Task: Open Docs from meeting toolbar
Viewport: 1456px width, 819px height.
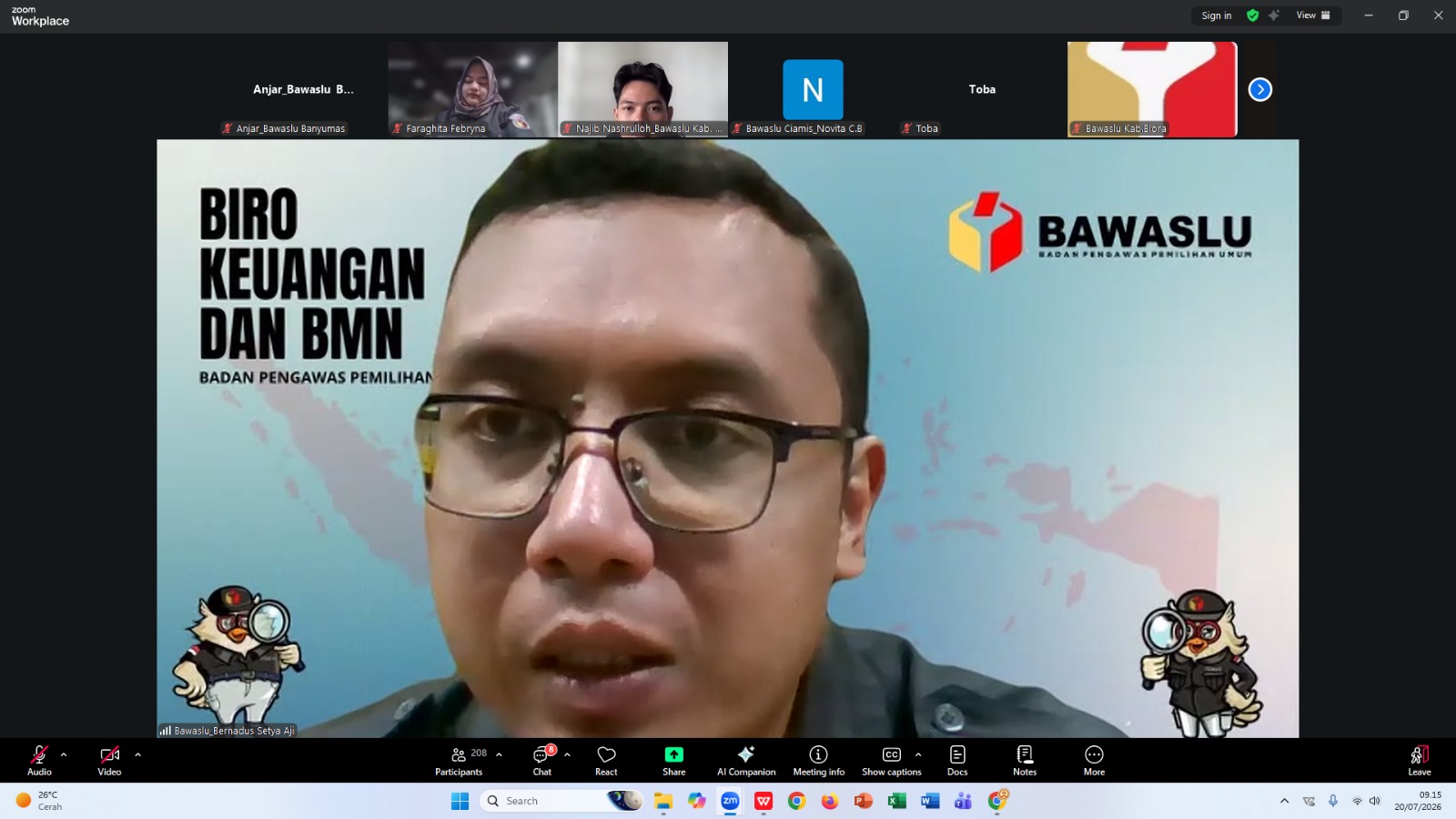Action: 957,761
